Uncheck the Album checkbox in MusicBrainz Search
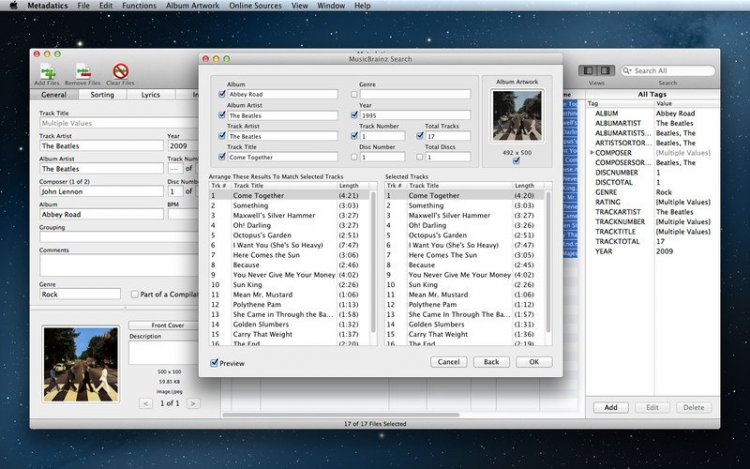This screenshot has width=750, height=469. (x=222, y=94)
